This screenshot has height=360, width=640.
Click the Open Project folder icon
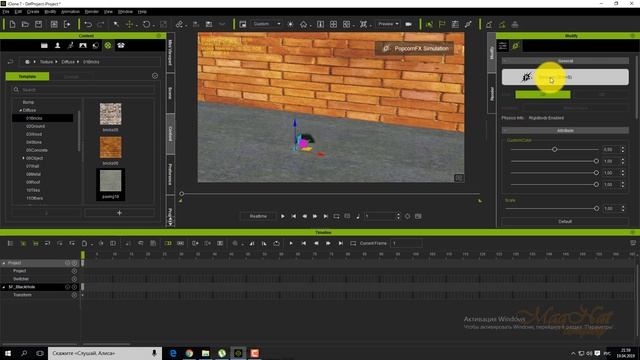25,24
